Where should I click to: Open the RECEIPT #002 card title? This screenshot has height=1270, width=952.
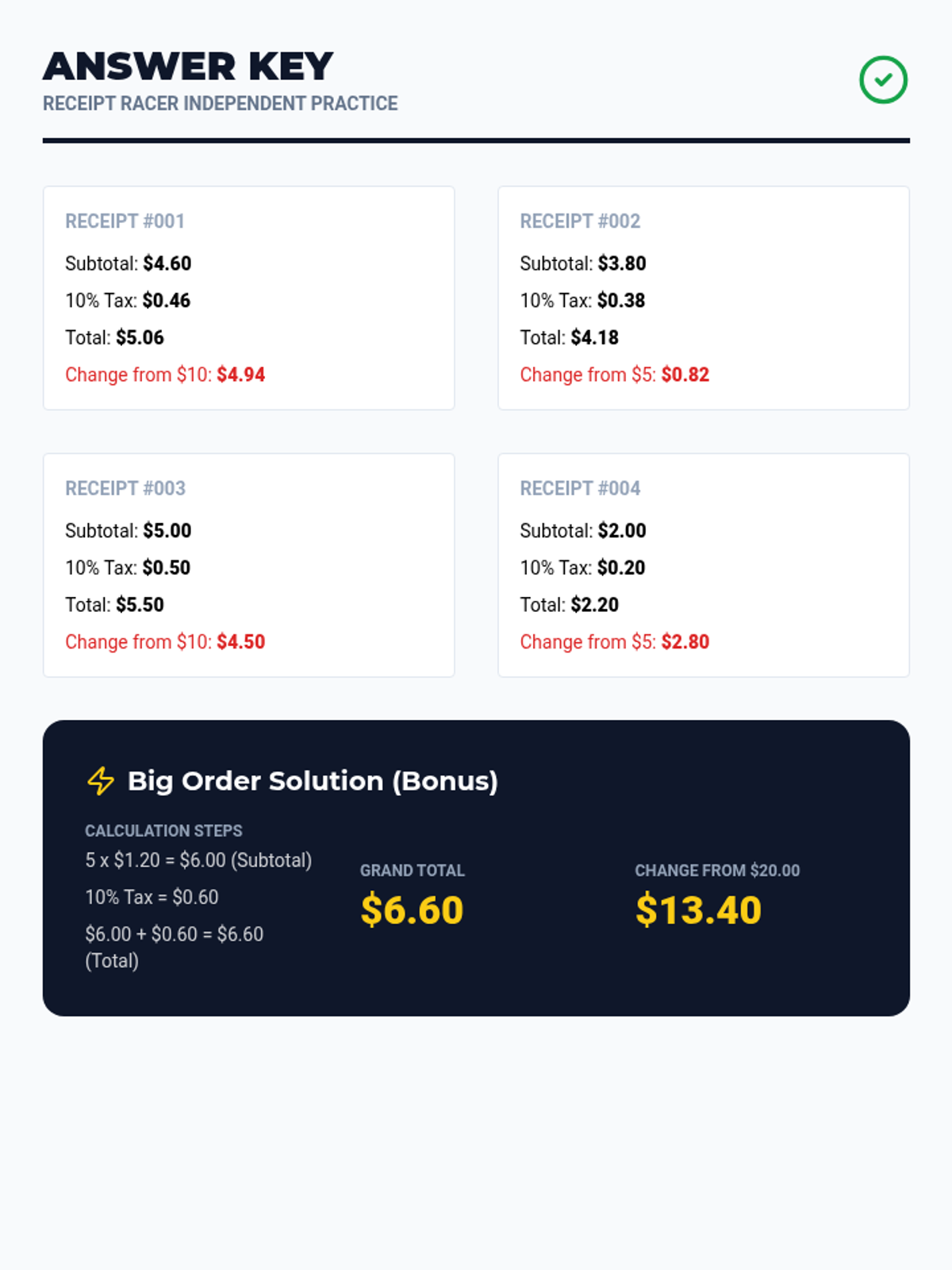click(580, 221)
